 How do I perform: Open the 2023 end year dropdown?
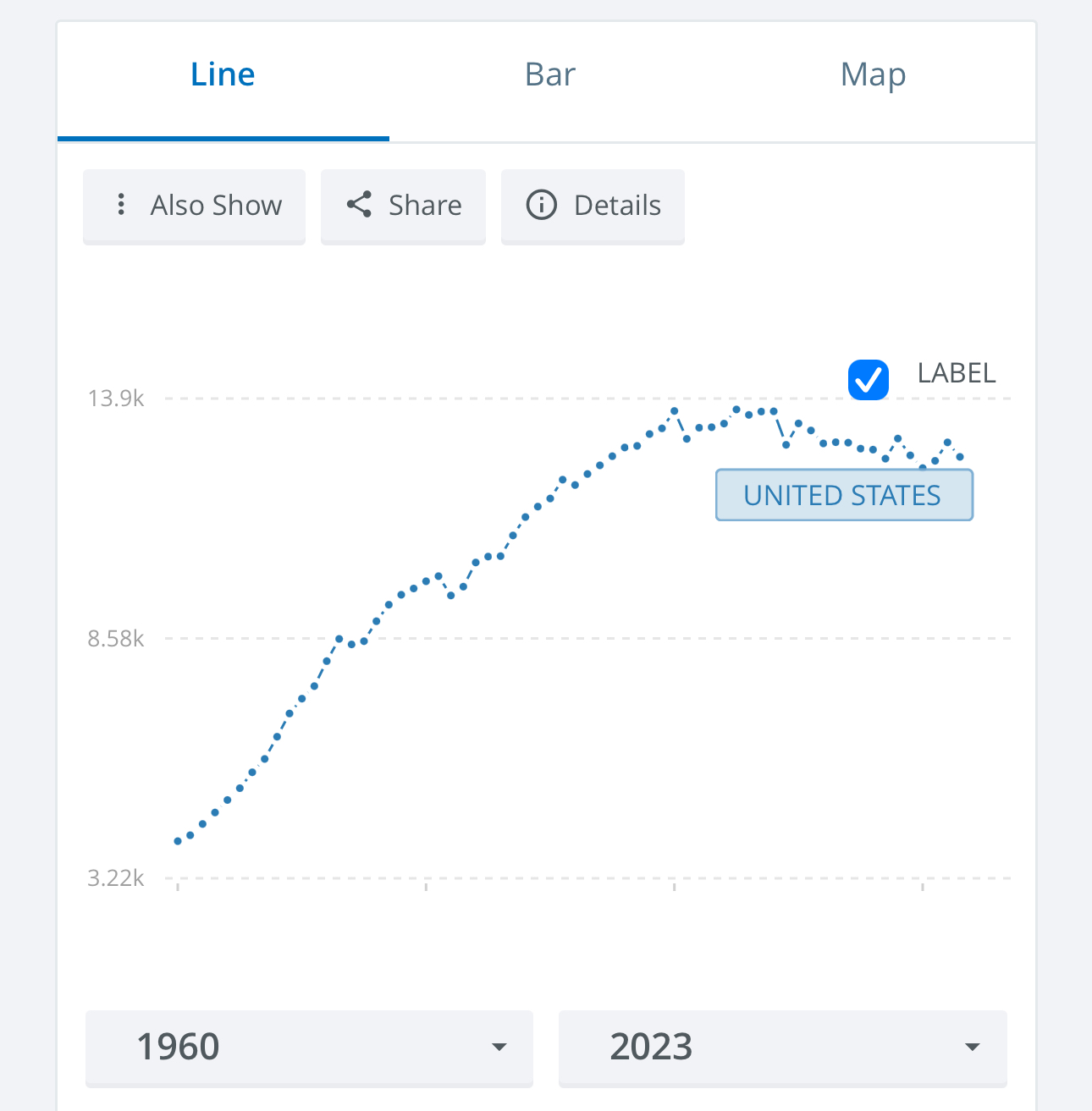(x=783, y=1048)
